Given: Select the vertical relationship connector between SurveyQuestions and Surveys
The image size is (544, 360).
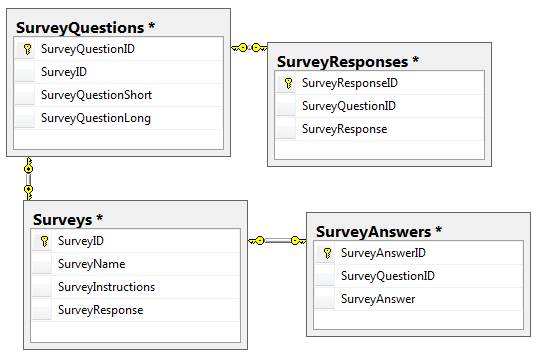Looking at the screenshot, I should (x=28, y=179).
